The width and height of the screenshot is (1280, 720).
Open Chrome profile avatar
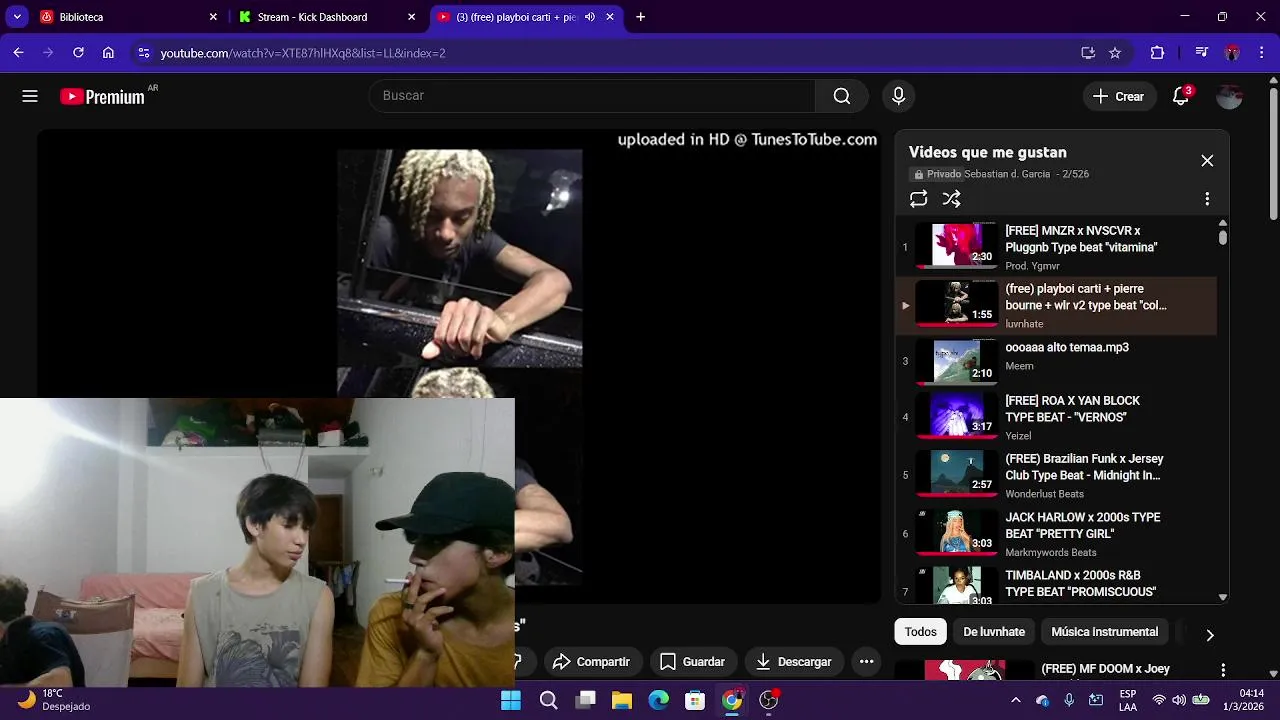[1232, 53]
